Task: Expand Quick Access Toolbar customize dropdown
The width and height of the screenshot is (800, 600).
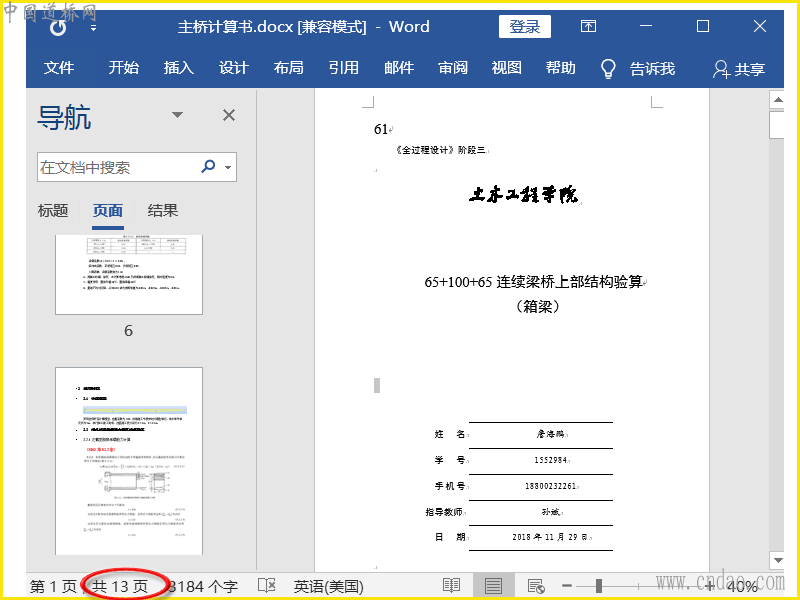Action: point(93,28)
